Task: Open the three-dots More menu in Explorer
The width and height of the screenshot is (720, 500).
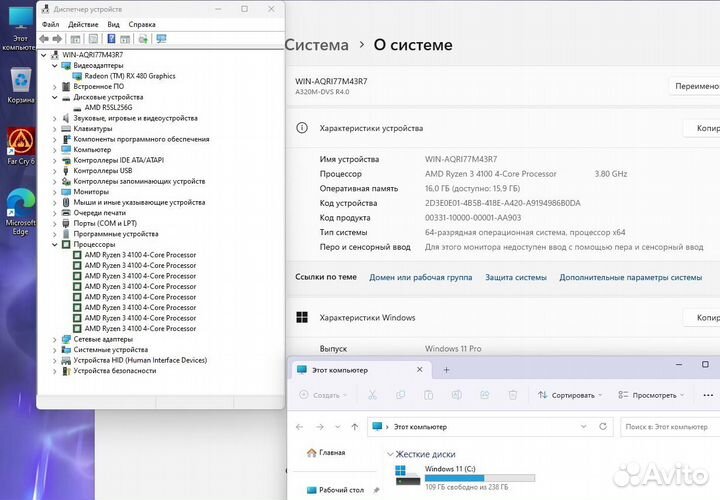Action: click(708, 395)
